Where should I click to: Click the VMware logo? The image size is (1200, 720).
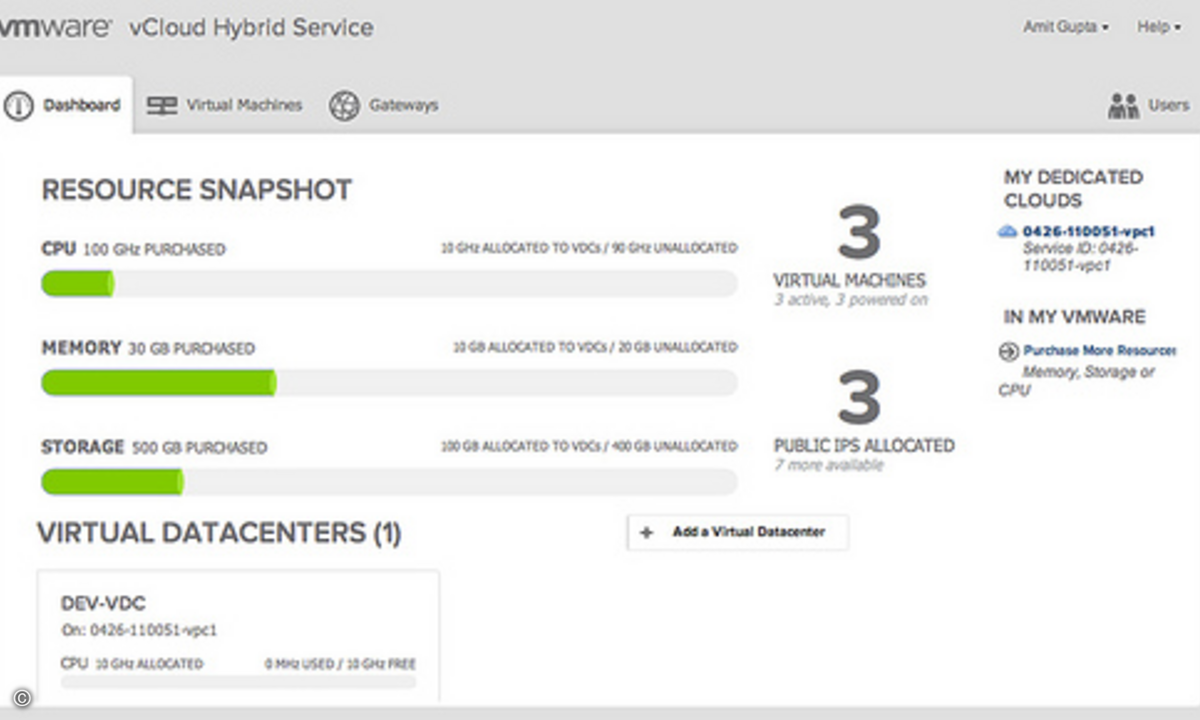click(55, 27)
